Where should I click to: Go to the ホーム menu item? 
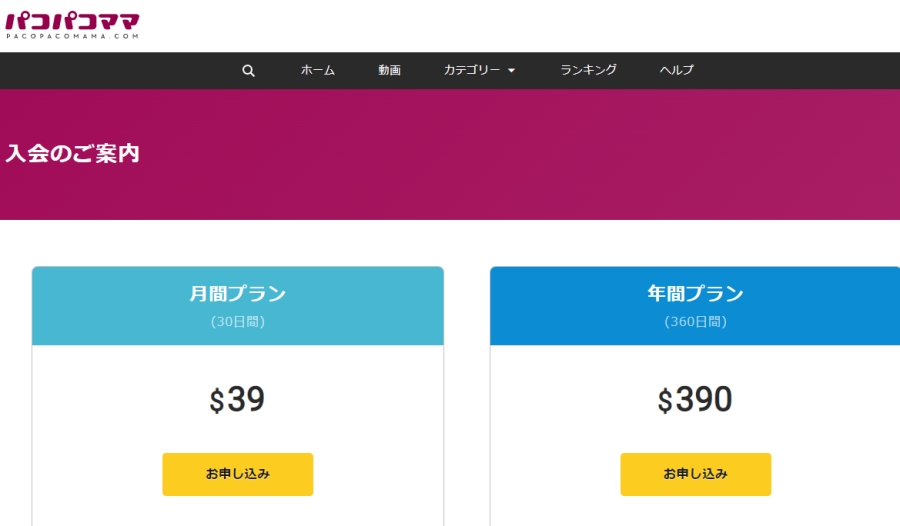(x=318, y=70)
